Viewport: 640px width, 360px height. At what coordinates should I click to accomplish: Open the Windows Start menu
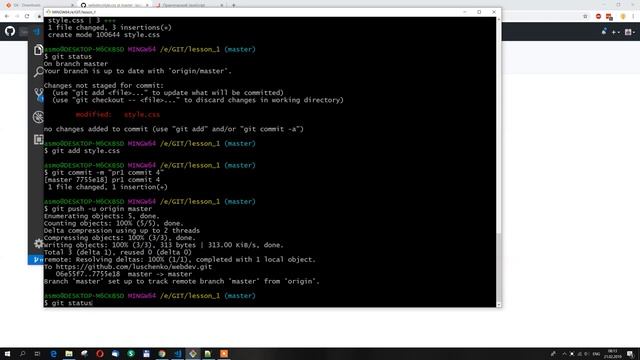(7, 354)
